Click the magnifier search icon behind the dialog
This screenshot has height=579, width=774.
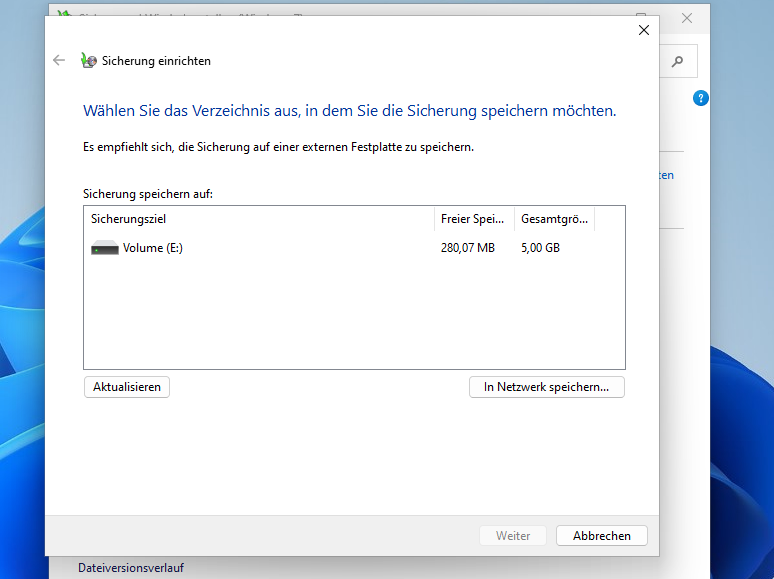click(678, 62)
